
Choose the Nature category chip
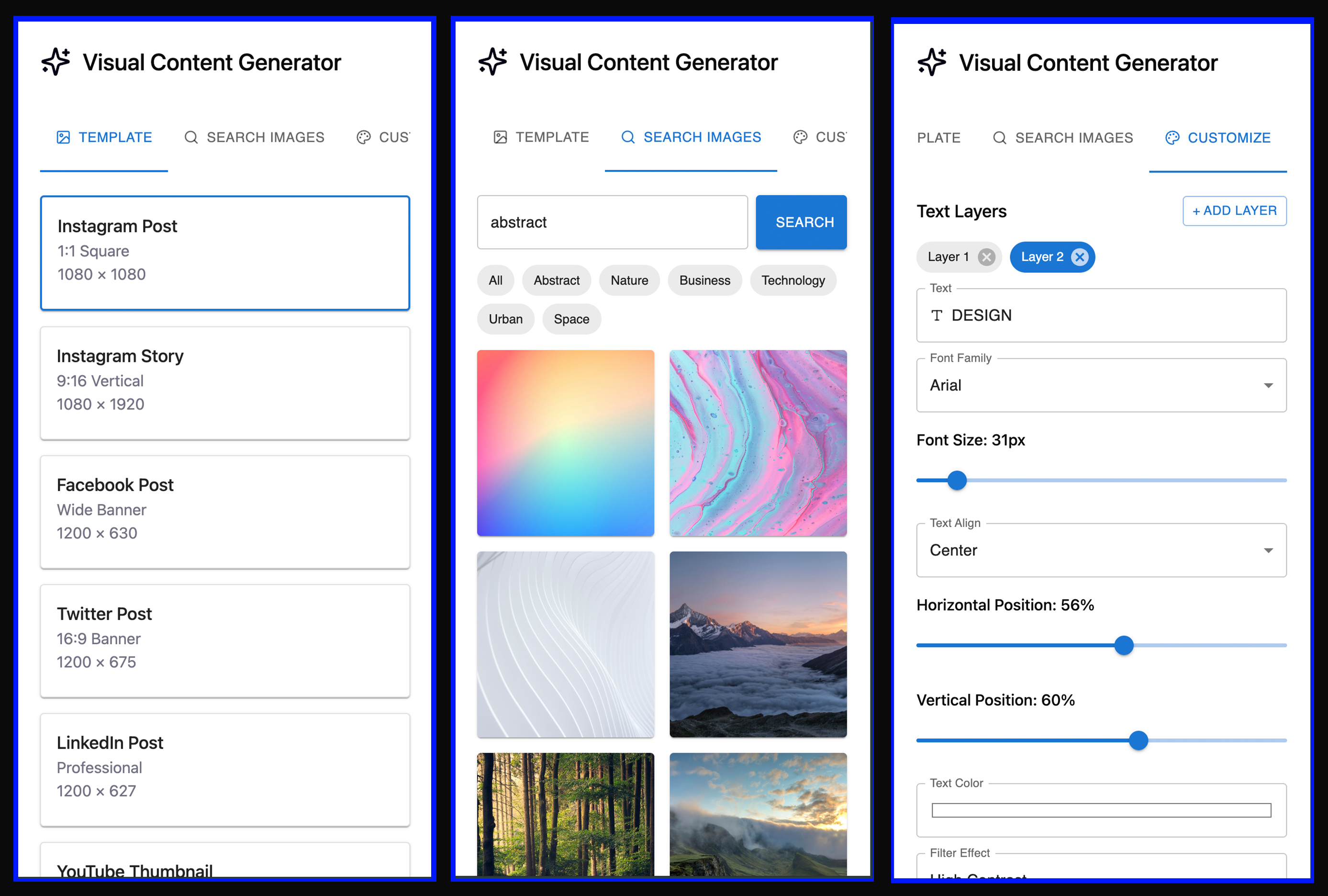pyautogui.click(x=629, y=280)
